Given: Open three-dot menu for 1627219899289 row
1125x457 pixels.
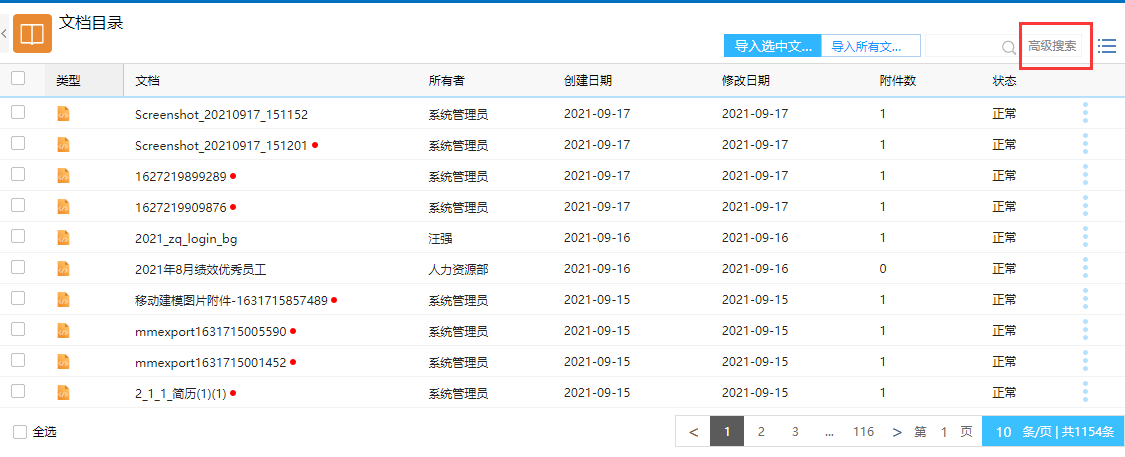Looking at the screenshot, I should coord(1085,176).
